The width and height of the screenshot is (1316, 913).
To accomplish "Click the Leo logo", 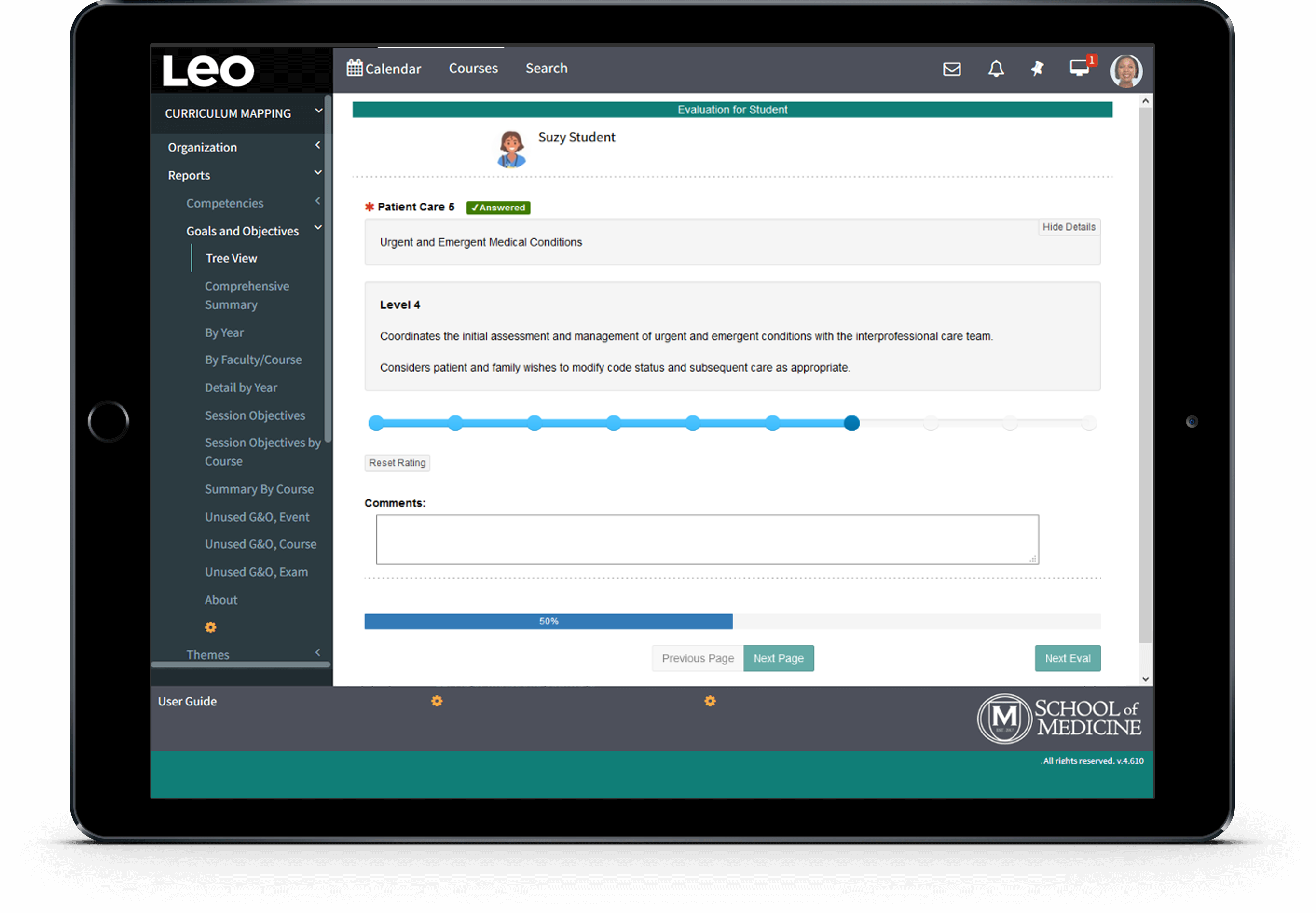I will pos(208,71).
